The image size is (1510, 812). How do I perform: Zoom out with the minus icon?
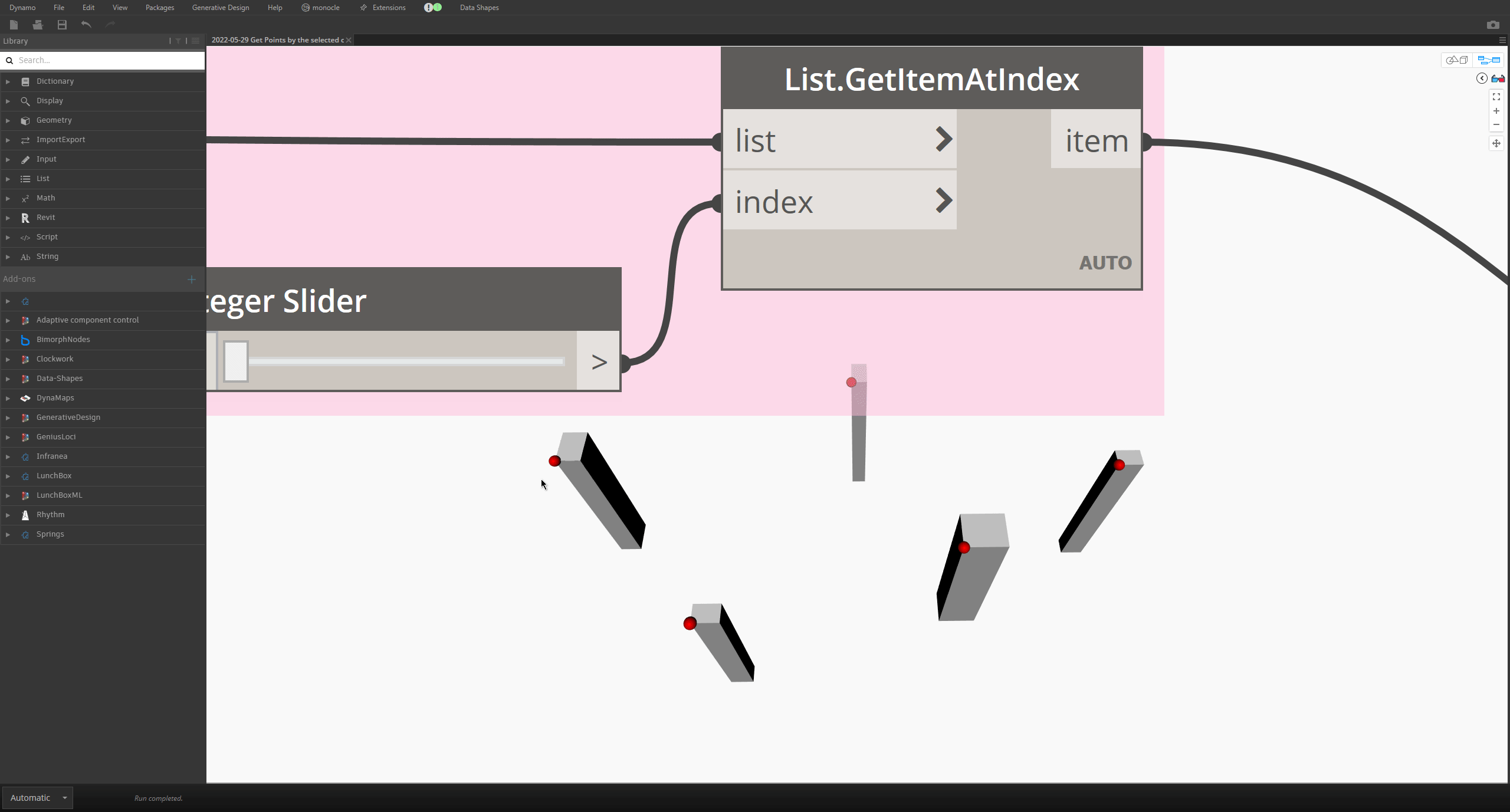(1496, 124)
